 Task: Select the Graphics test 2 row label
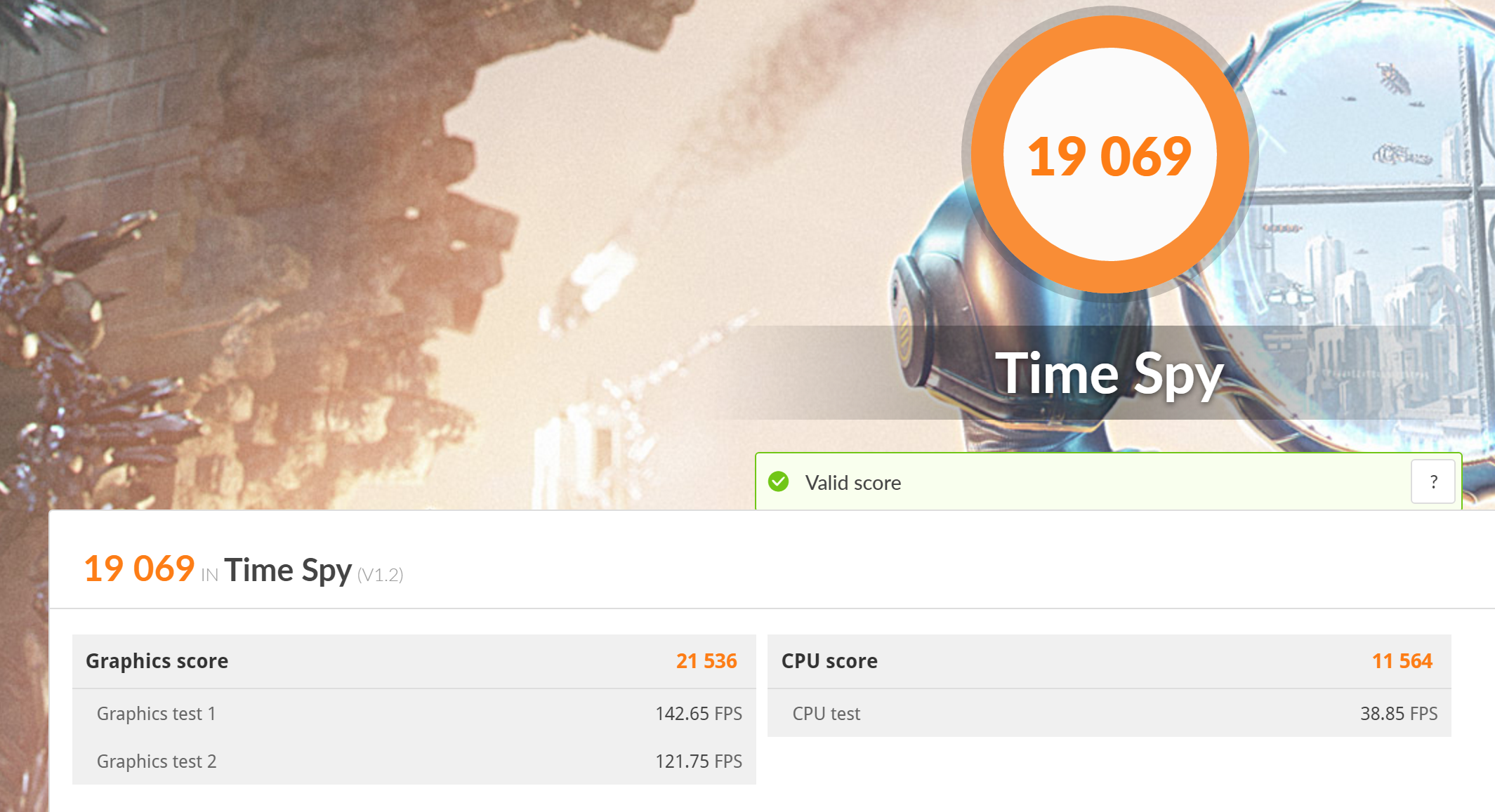click(157, 761)
